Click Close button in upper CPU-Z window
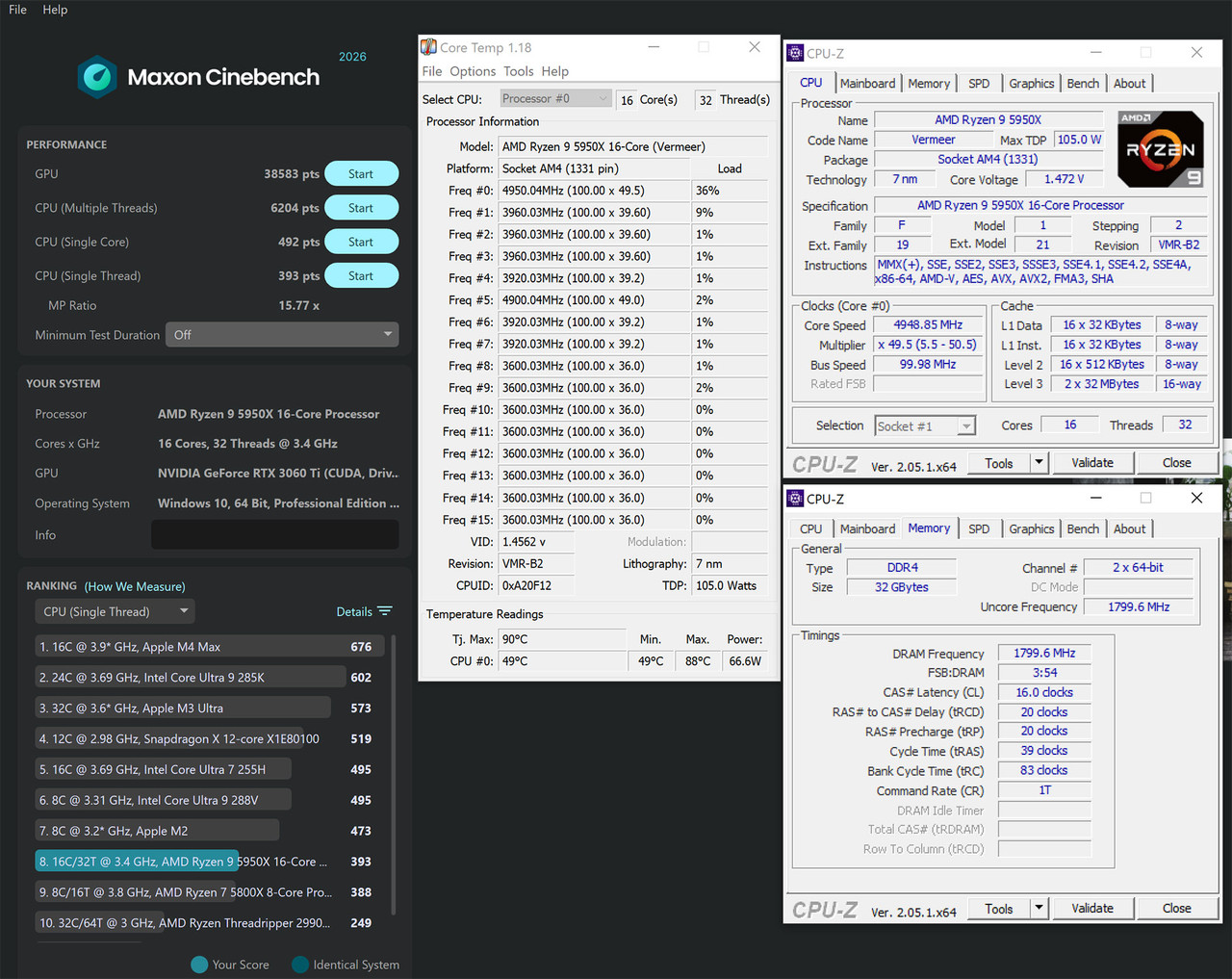 tap(1176, 463)
